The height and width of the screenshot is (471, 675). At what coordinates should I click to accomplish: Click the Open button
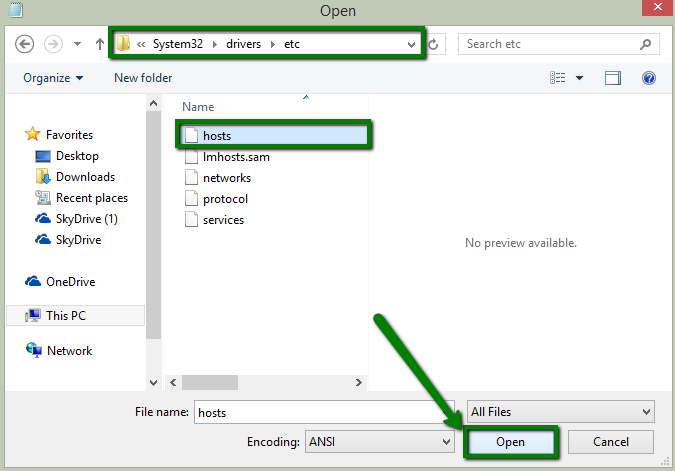coord(509,441)
